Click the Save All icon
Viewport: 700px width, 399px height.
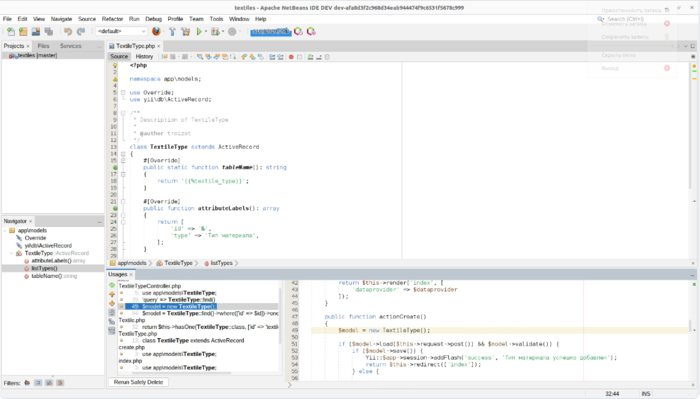click(49, 31)
